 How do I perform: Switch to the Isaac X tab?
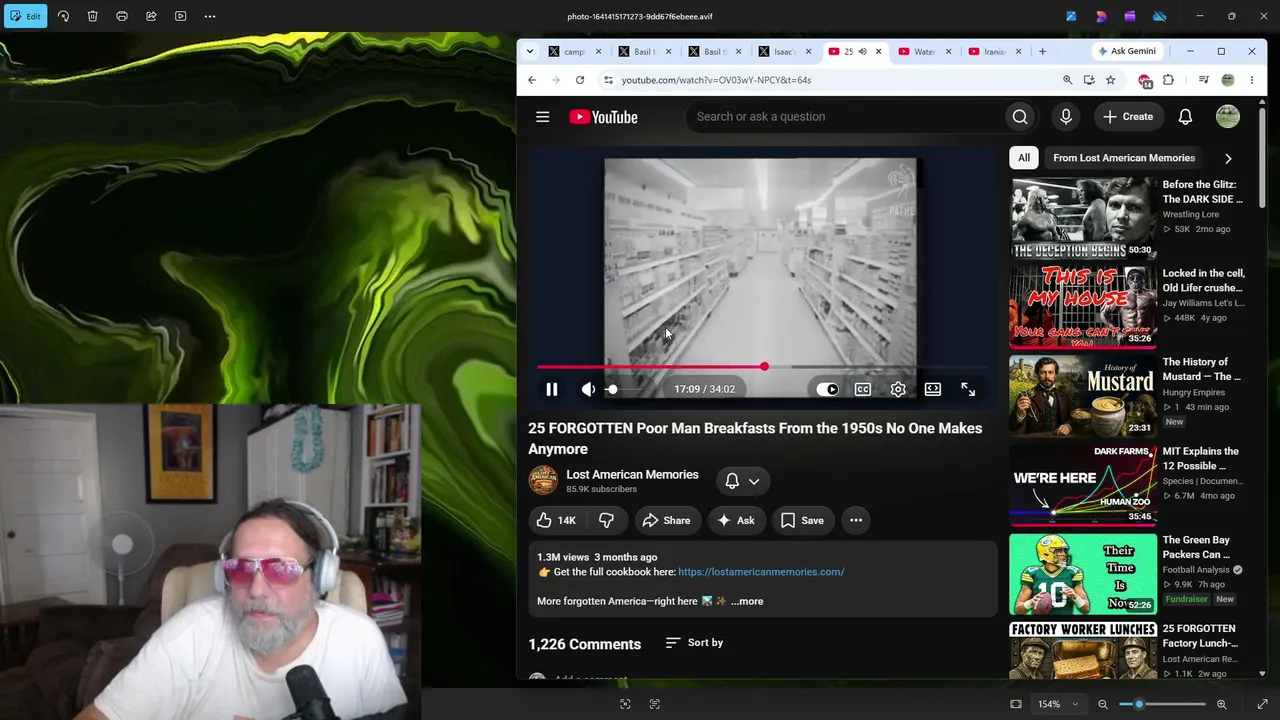pos(784,51)
